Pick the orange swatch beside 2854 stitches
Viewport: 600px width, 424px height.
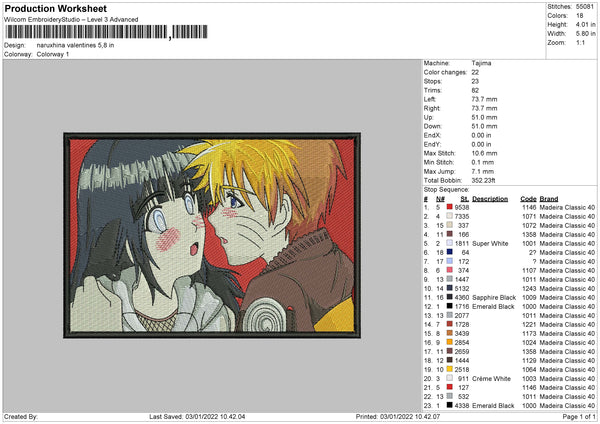tap(450, 342)
